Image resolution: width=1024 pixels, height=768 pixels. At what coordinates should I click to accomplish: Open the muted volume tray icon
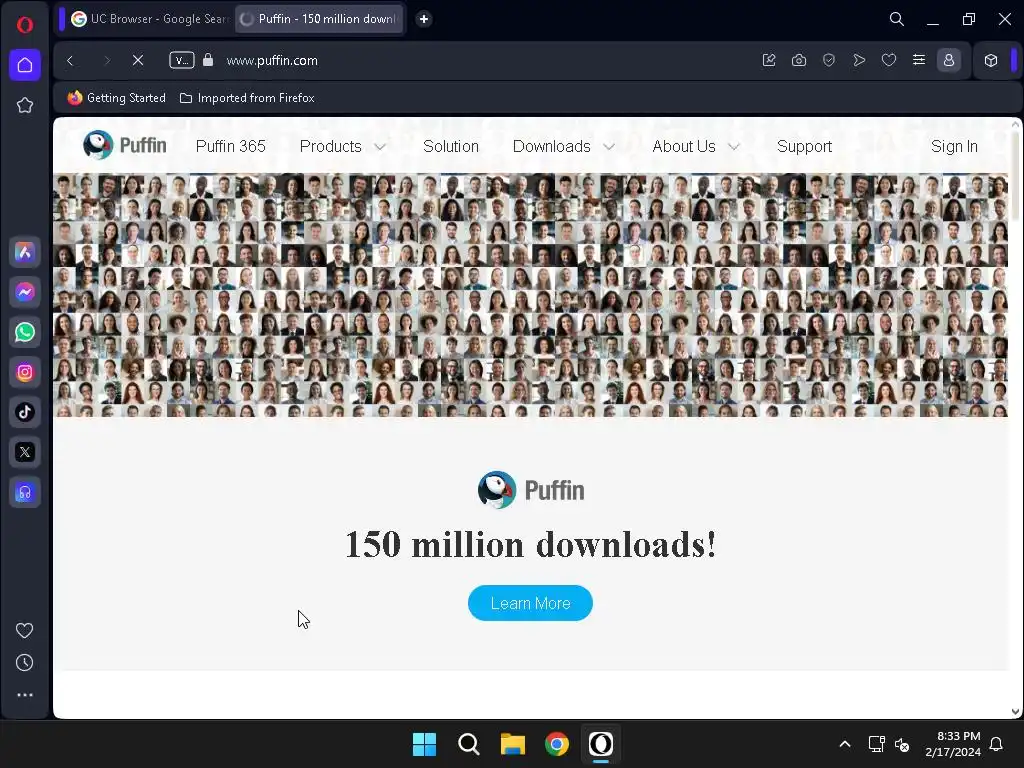(x=902, y=744)
